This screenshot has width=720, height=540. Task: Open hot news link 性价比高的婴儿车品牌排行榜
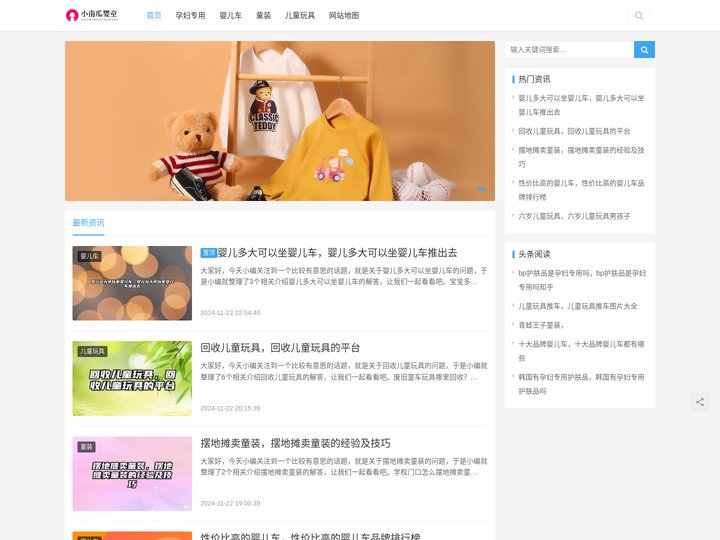(x=581, y=190)
